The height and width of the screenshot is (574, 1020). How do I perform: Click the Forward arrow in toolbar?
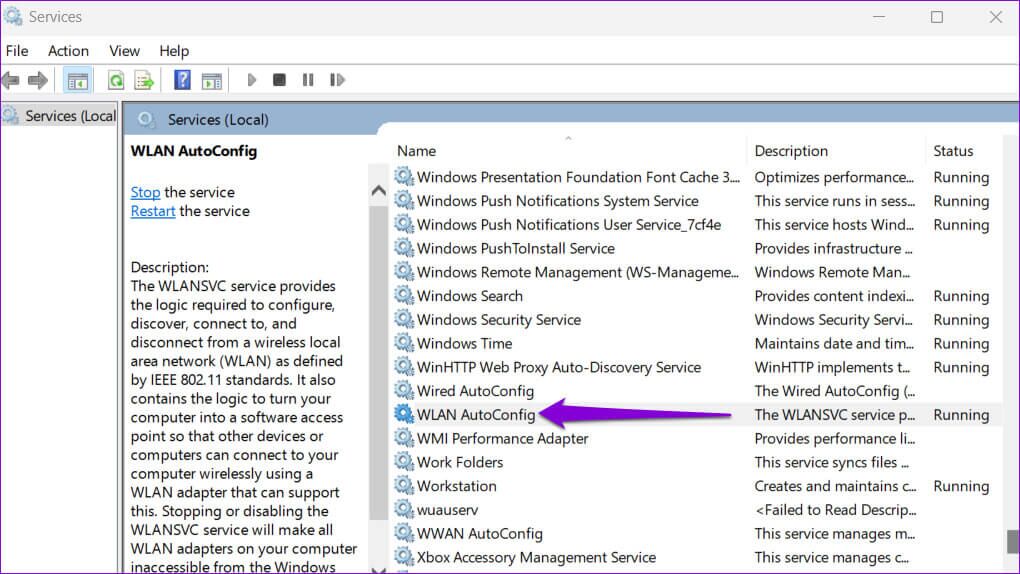[x=38, y=80]
